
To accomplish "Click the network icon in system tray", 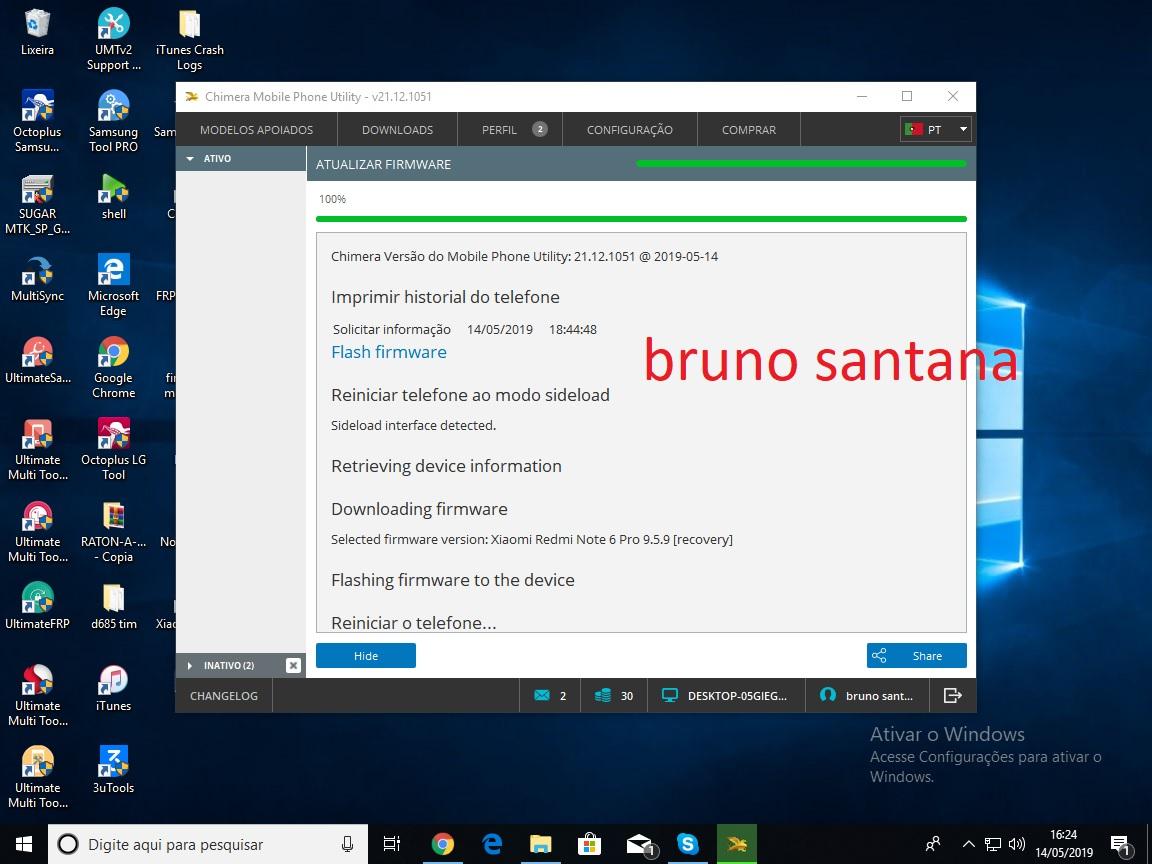I will click(x=993, y=844).
